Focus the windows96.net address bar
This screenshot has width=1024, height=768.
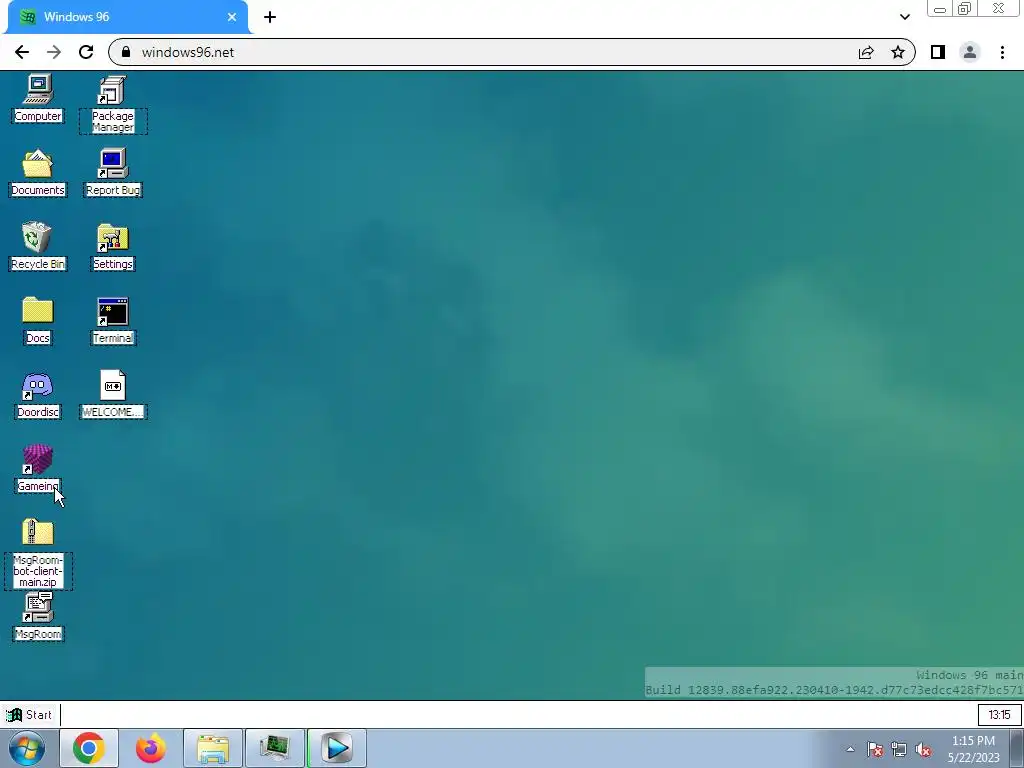click(x=483, y=52)
